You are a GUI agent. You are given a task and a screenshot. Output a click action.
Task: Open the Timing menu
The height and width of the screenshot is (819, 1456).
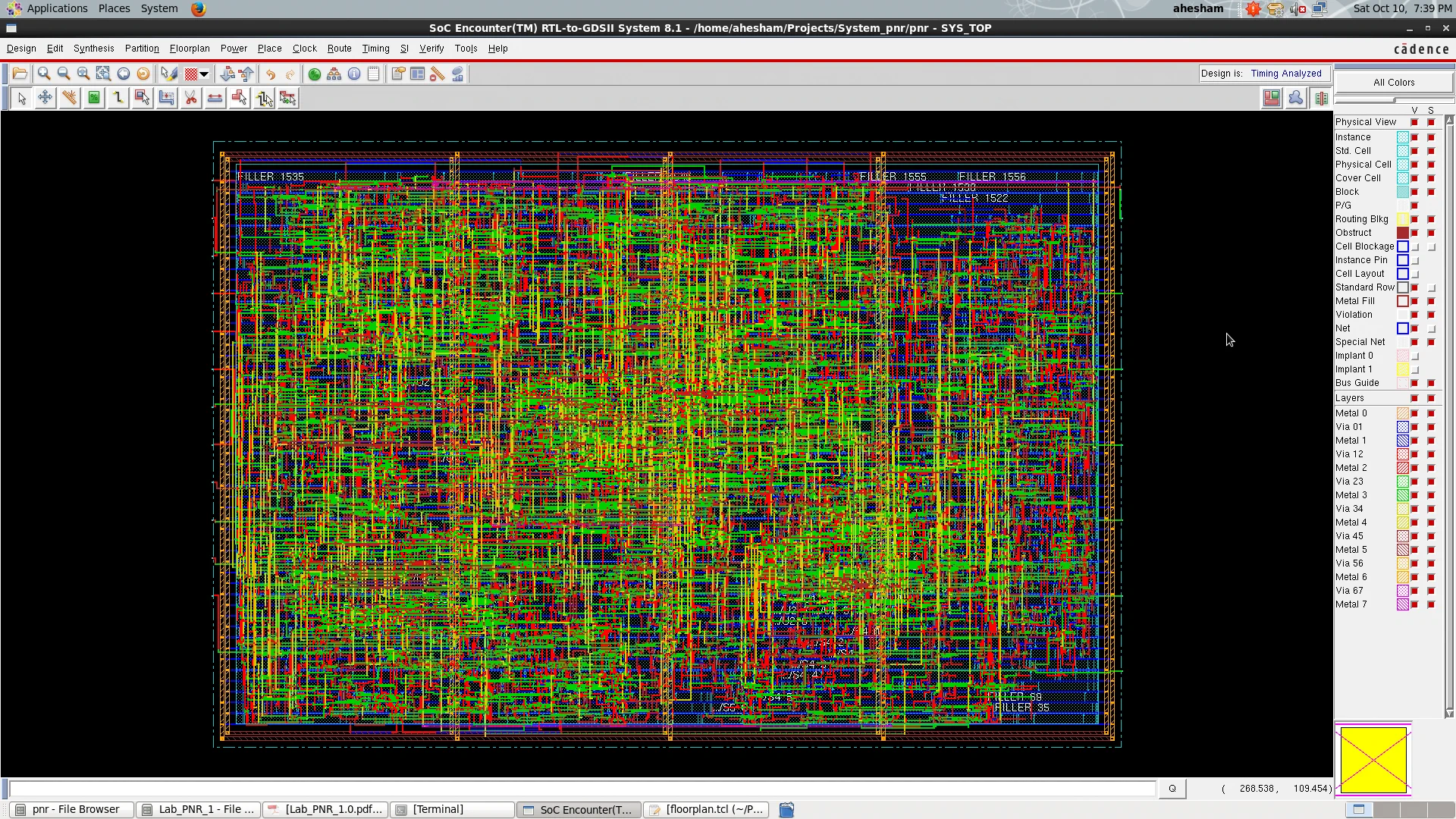tap(375, 49)
